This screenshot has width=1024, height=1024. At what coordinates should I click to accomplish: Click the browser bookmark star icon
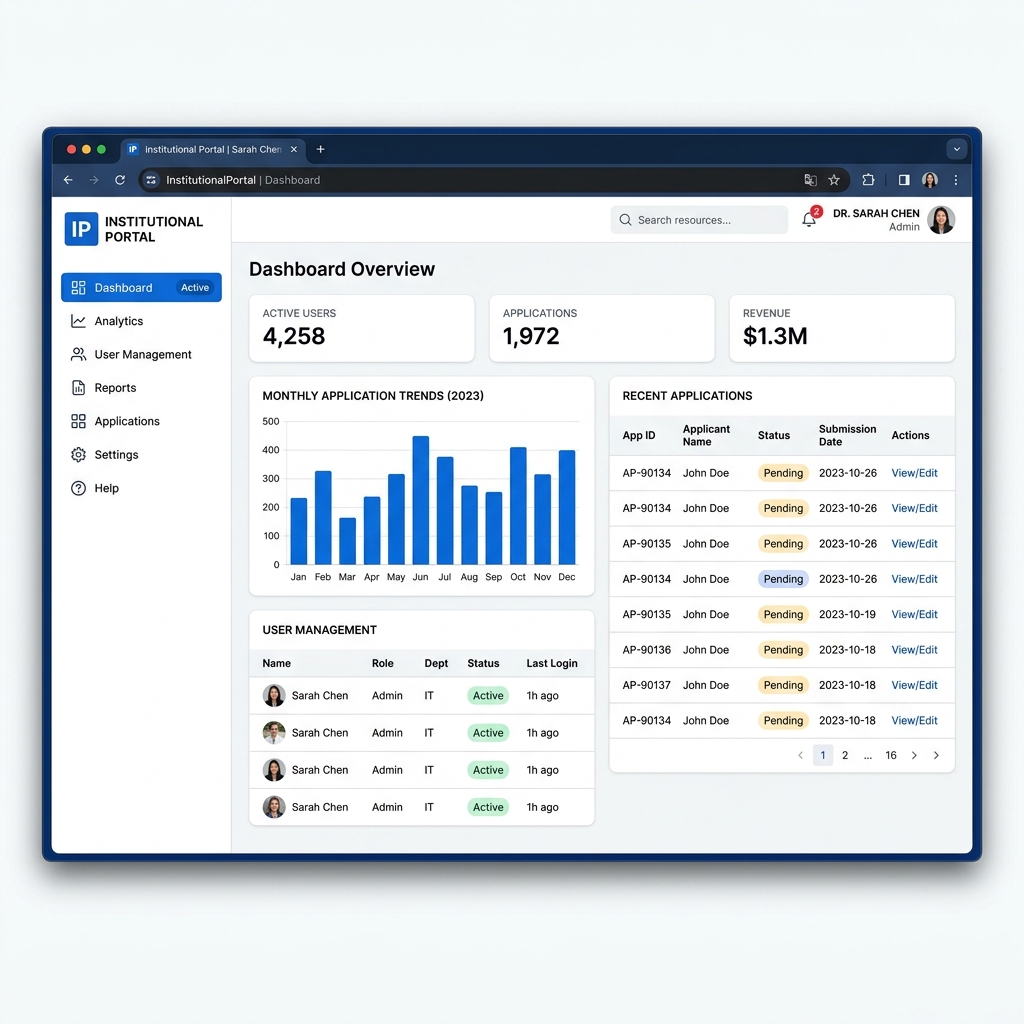(x=834, y=180)
